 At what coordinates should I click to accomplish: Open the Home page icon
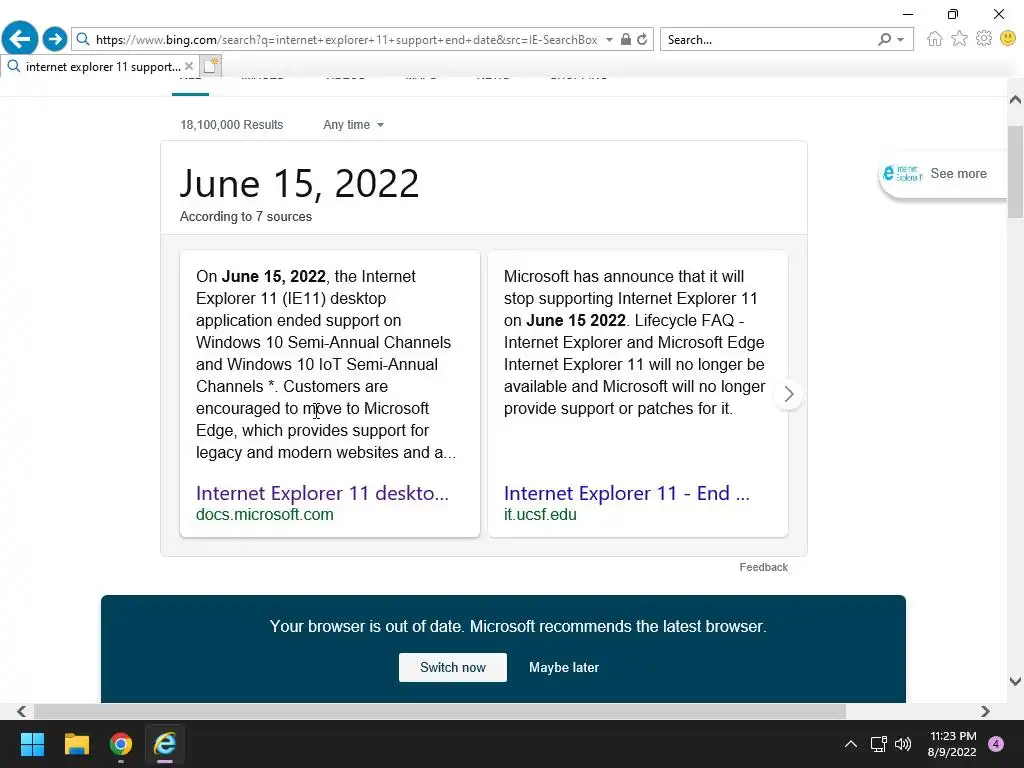click(x=935, y=39)
